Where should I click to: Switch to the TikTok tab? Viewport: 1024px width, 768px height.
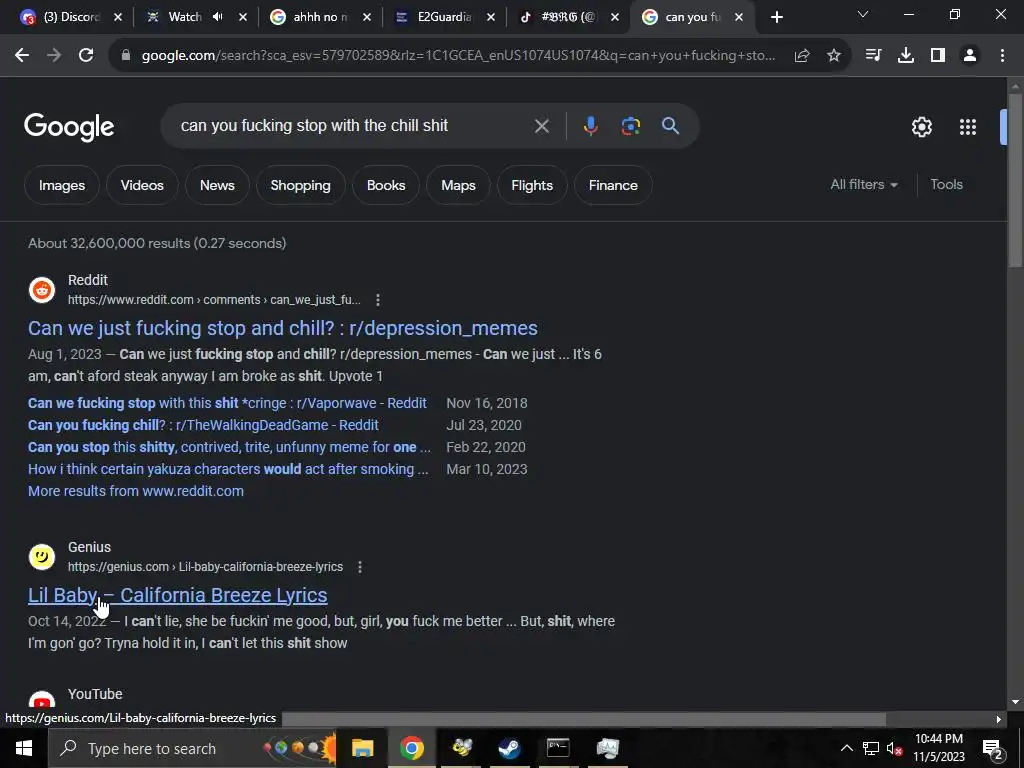567,17
